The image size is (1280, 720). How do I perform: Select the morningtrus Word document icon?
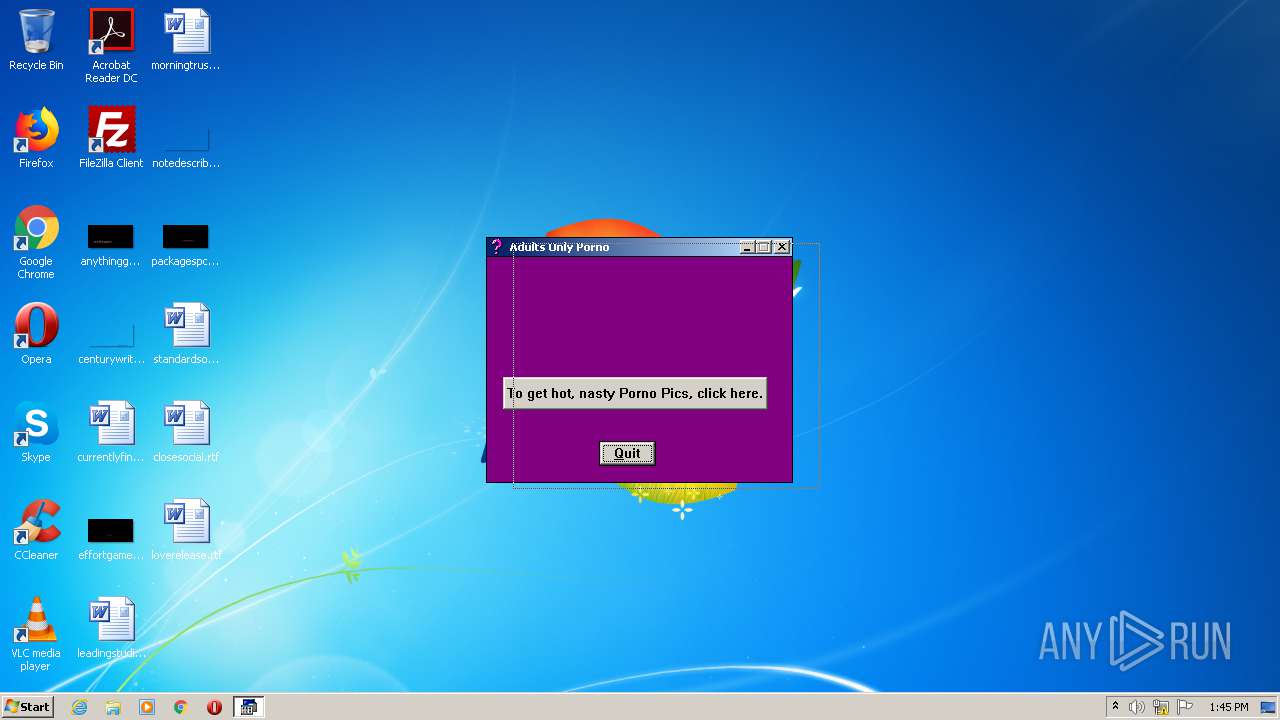(186, 40)
